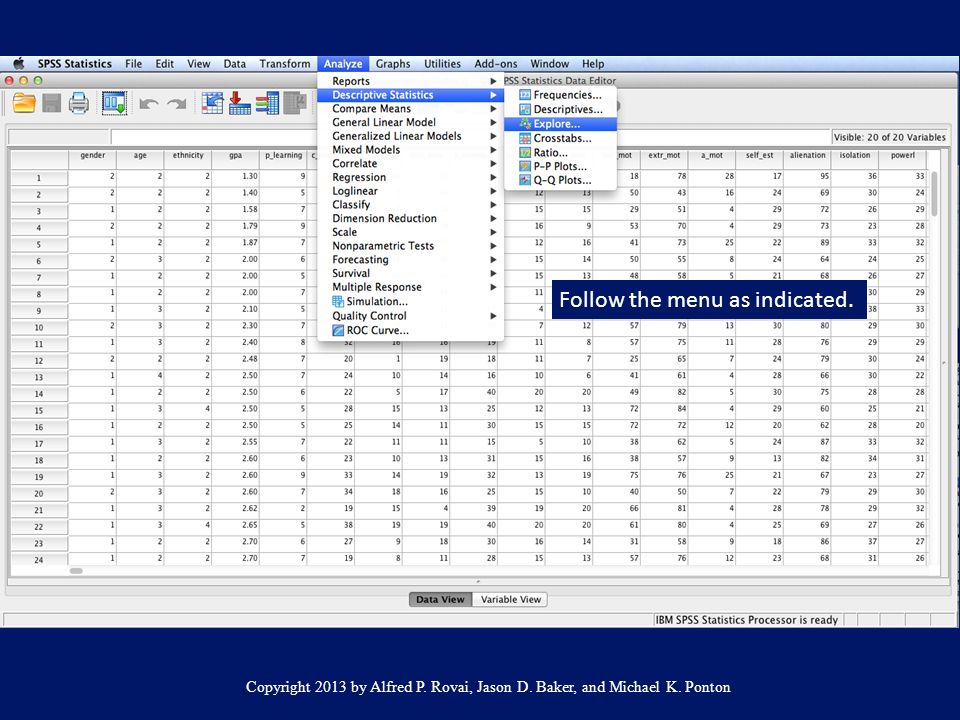Select Crosstabs... in the submenu

tap(560, 138)
